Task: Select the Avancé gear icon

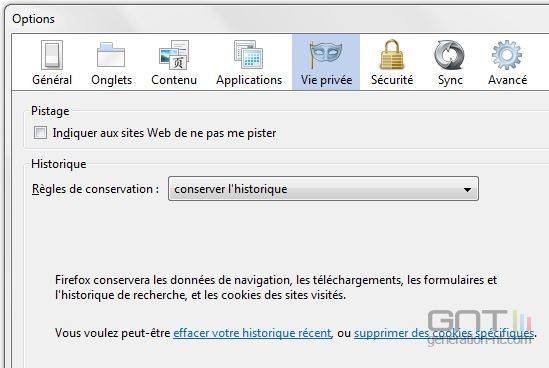Action: click(x=507, y=55)
